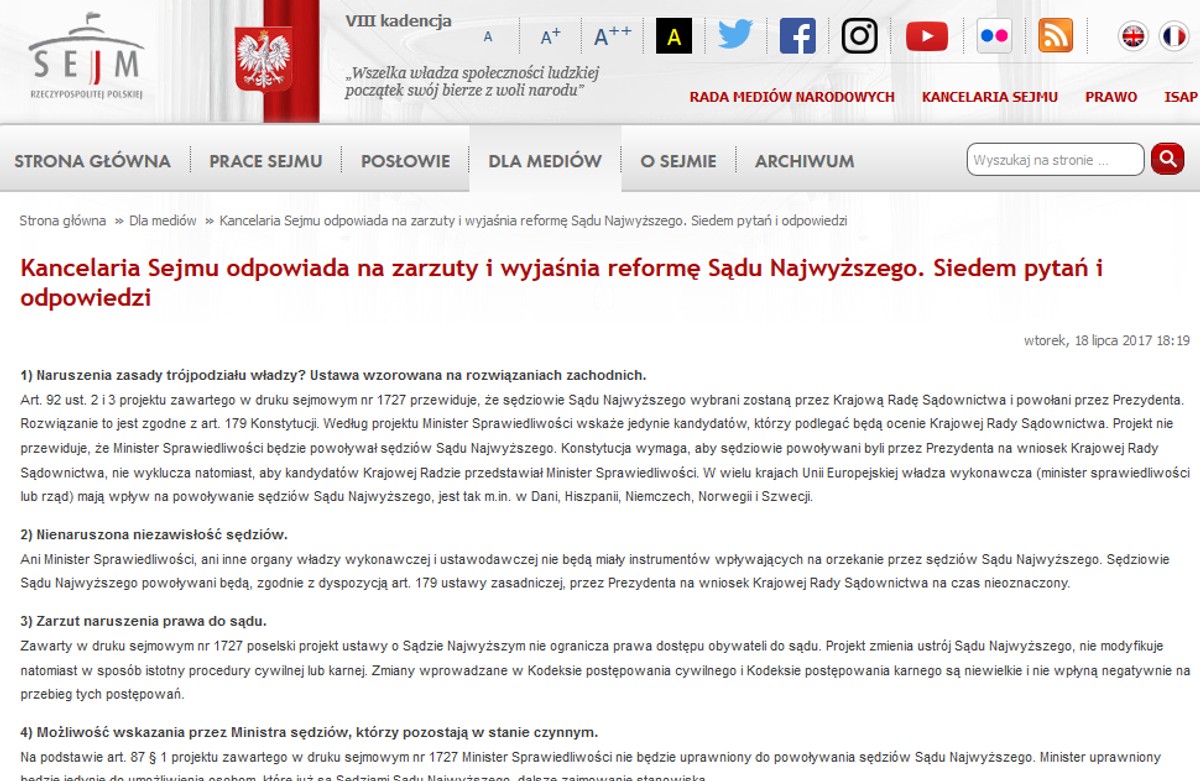Click heading '2) Nienaruszona niezawisłość sędziów.'
This screenshot has height=781, width=1200.
(153, 534)
